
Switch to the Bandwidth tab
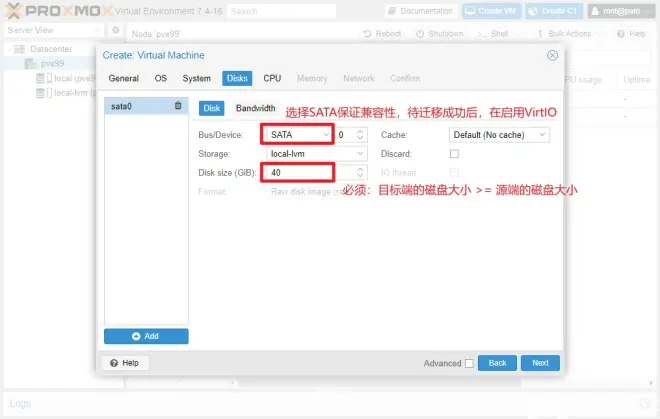[255, 108]
